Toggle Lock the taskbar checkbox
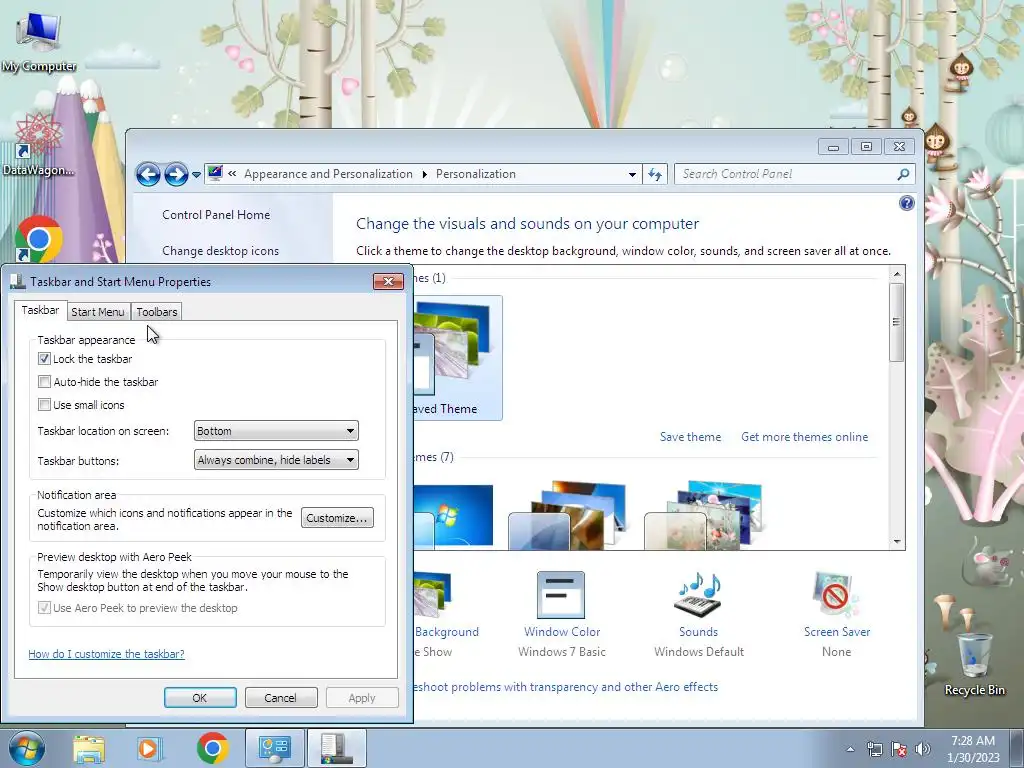The image size is (1024, 768). click(x=44, y=359)
